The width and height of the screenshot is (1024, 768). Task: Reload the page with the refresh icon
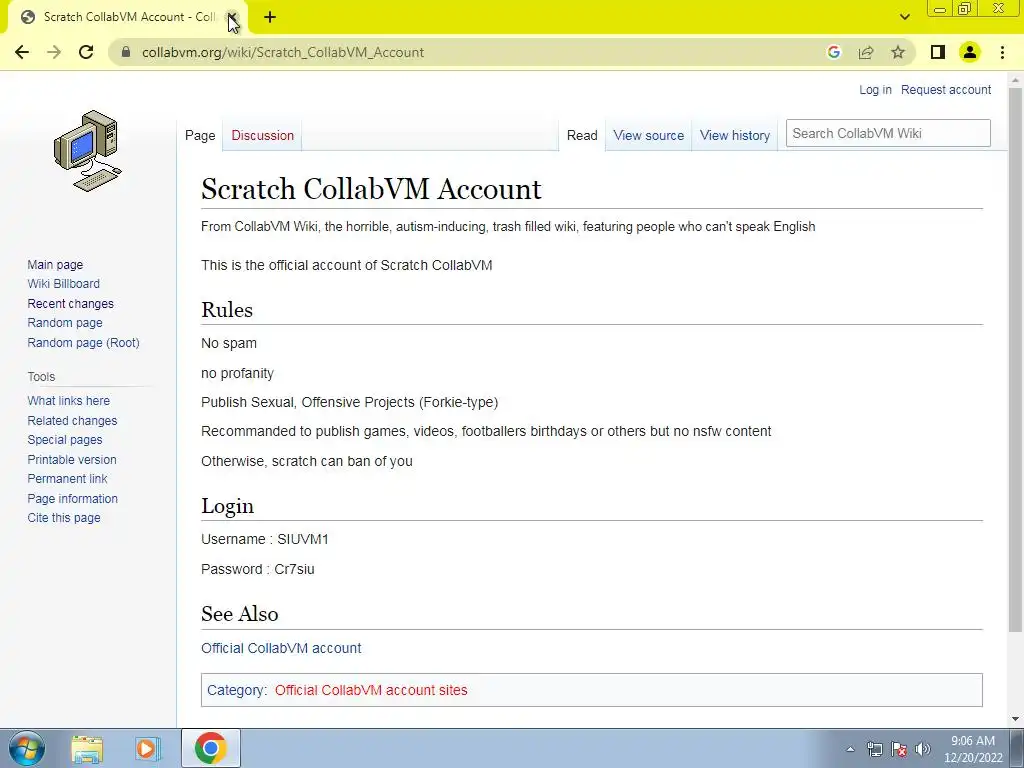coord(86,52)
